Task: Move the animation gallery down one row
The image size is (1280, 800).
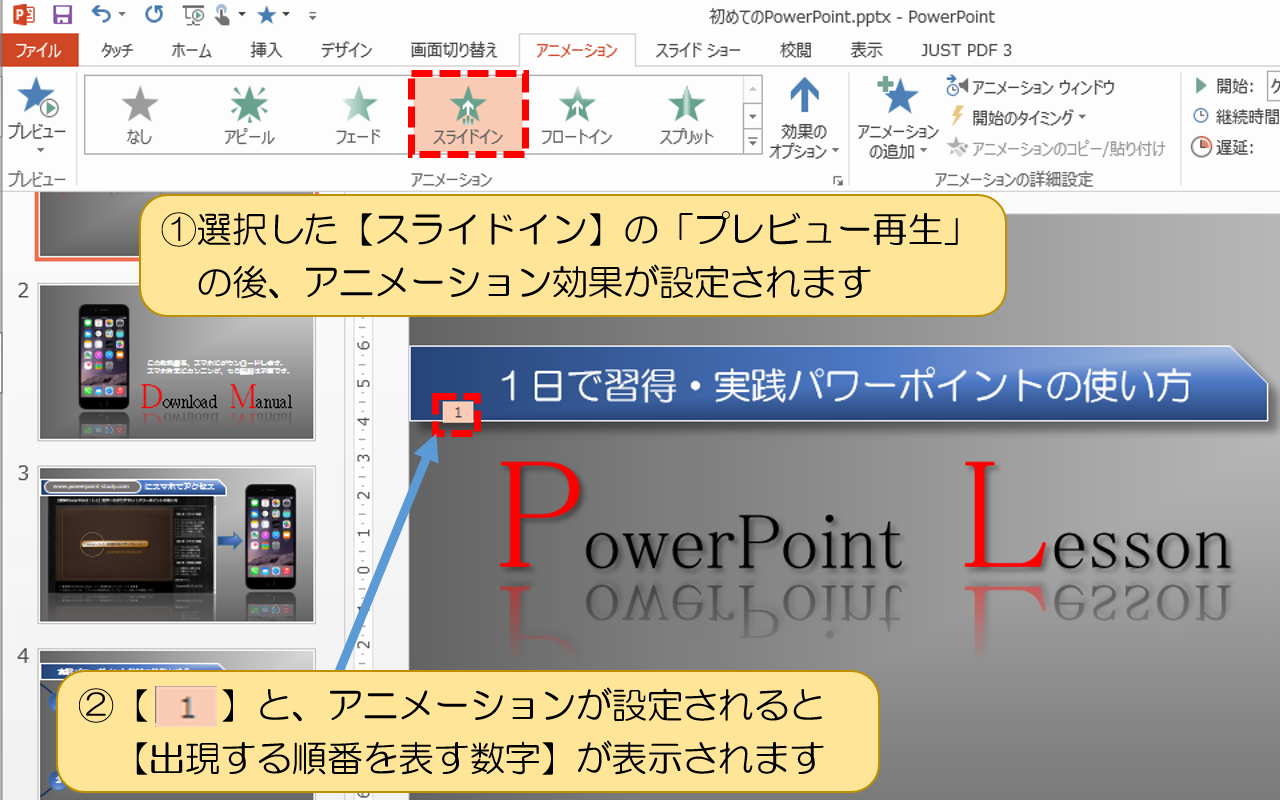Action: tap(753, 116)
